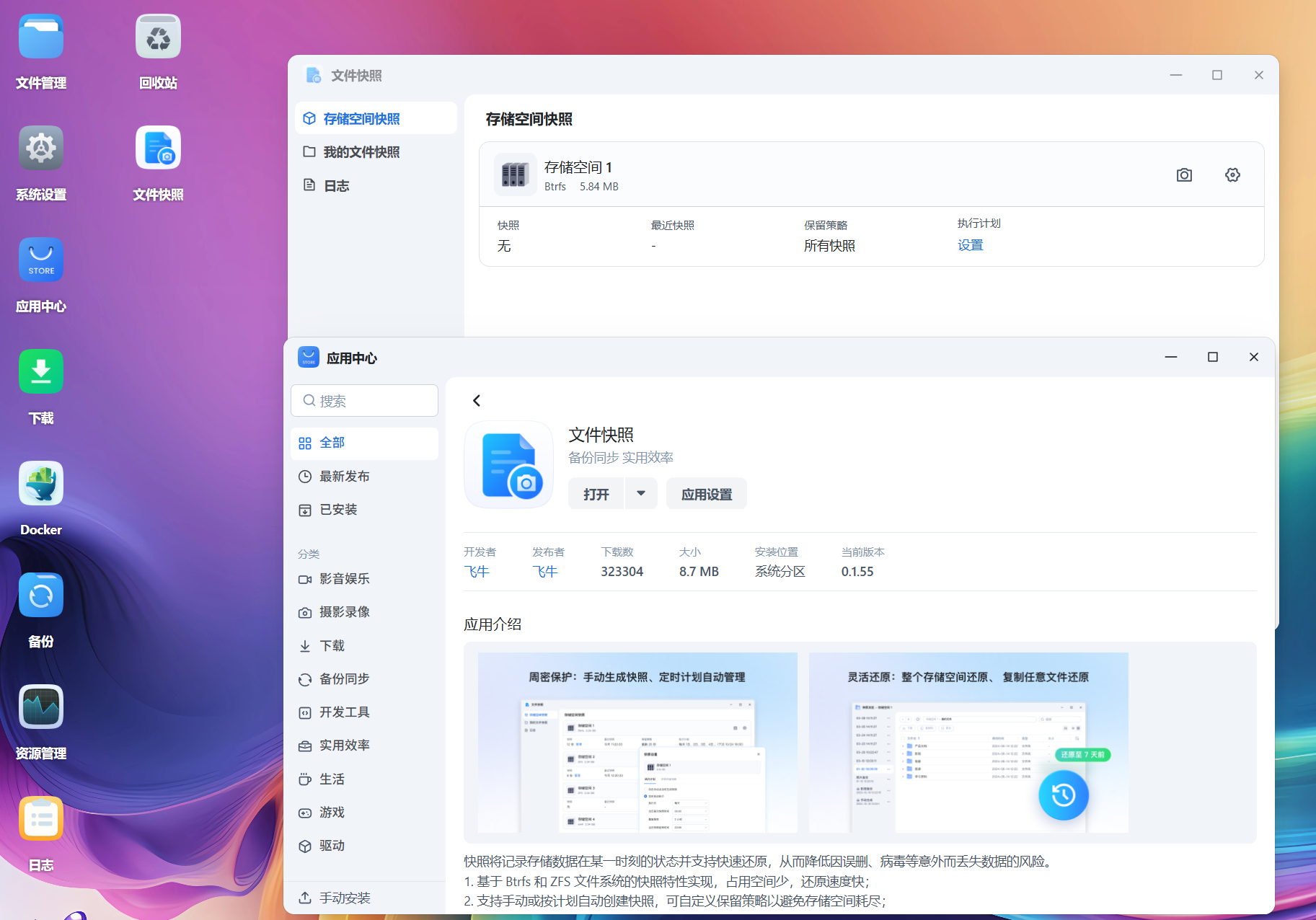Close the 文件快照 window
Viewport: 1316px width, 920px height.
[x=1259, y=75]
